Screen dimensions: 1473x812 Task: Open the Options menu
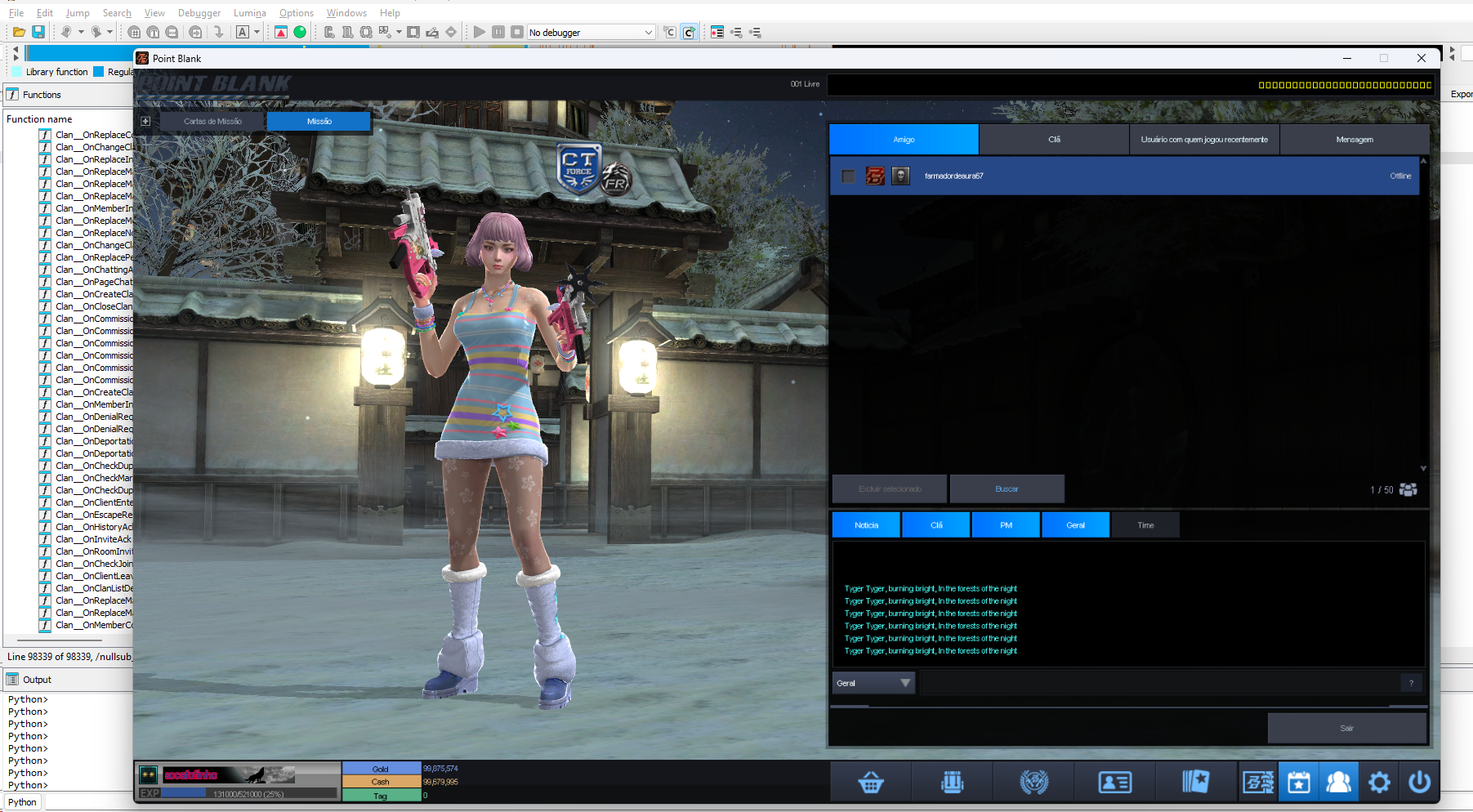coord(297,12)
